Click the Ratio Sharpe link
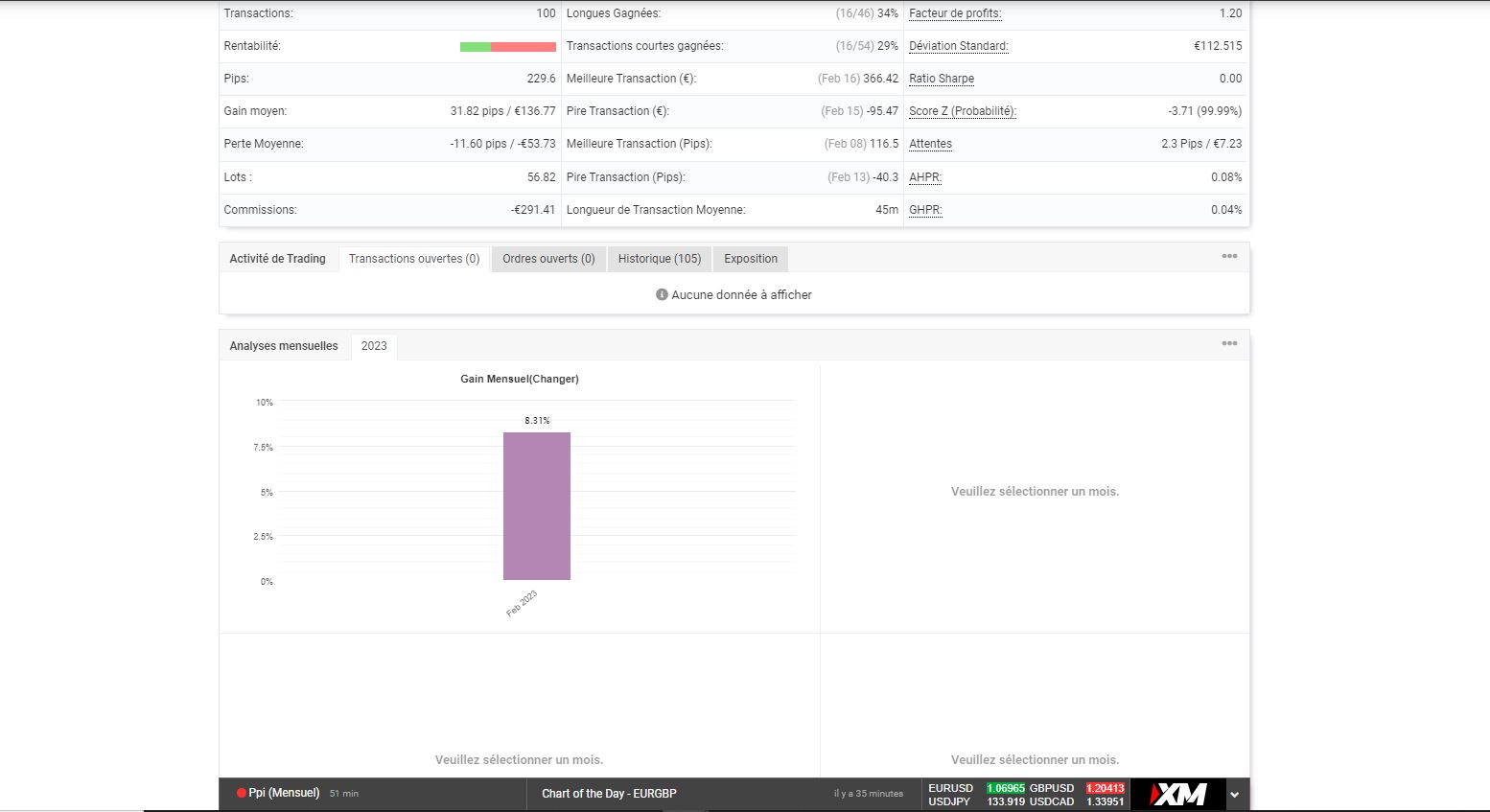Viewport: 1490px width, 812px height. [x=942, y=79]
